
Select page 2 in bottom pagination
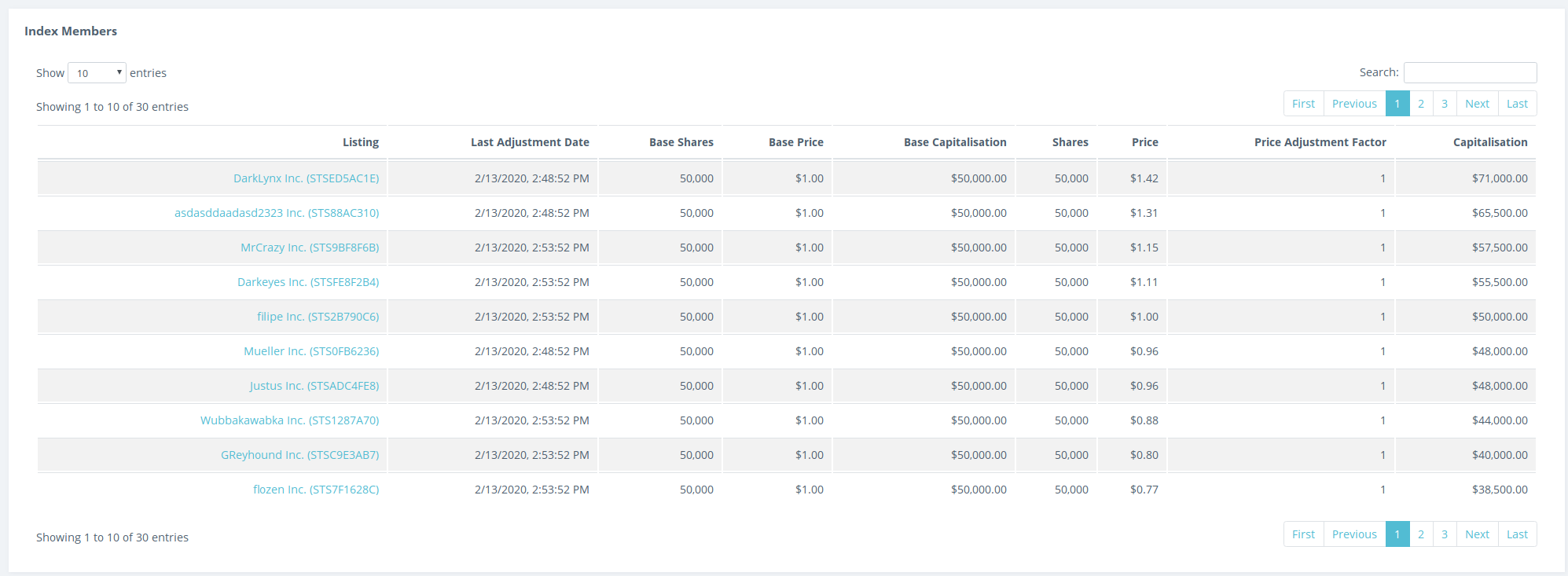[1421, 534]
